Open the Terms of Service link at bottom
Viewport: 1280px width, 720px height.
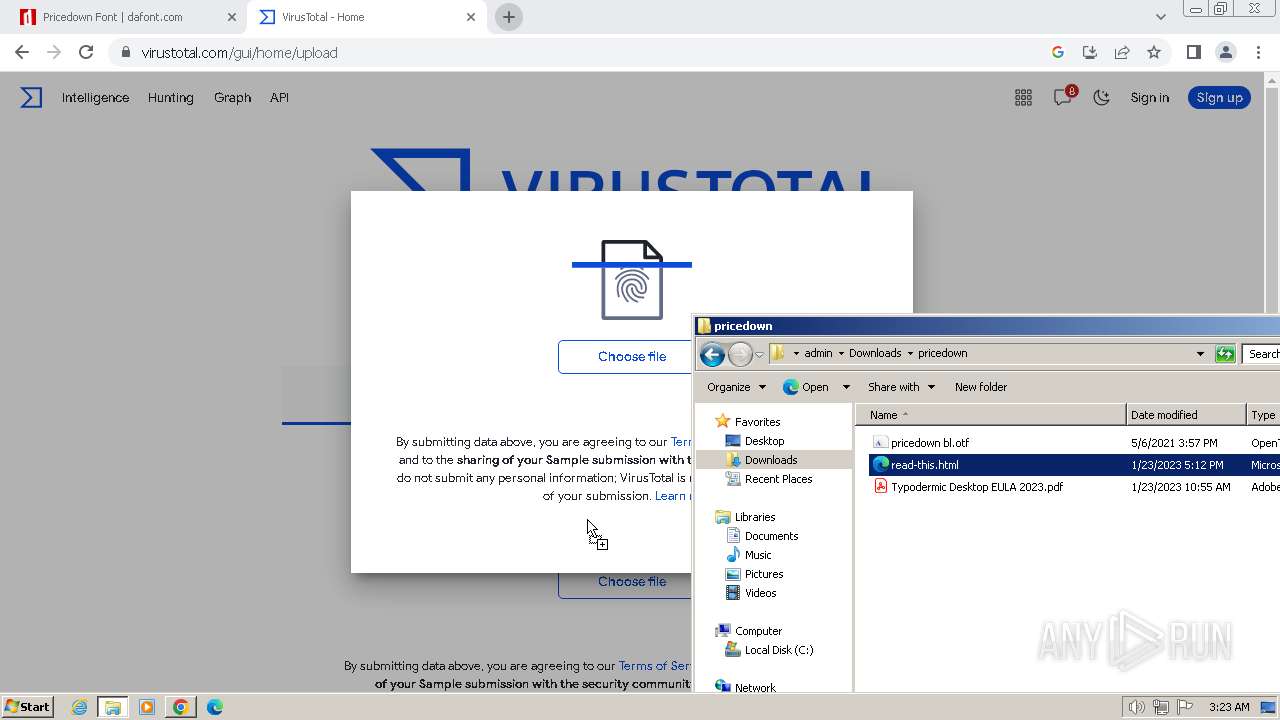655,666
